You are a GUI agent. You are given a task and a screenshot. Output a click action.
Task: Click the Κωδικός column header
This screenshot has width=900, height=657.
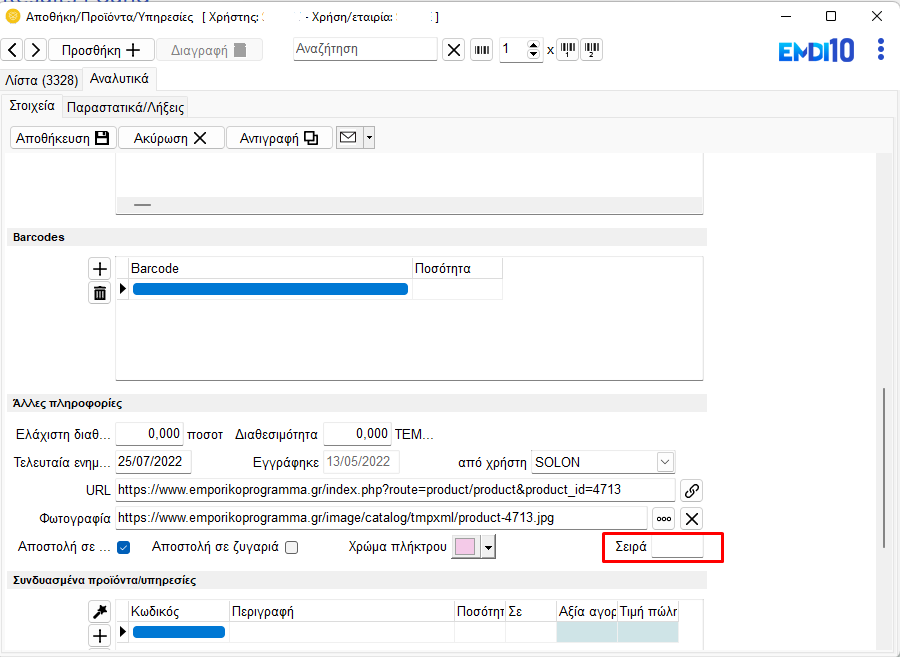(x=179, y=612)
